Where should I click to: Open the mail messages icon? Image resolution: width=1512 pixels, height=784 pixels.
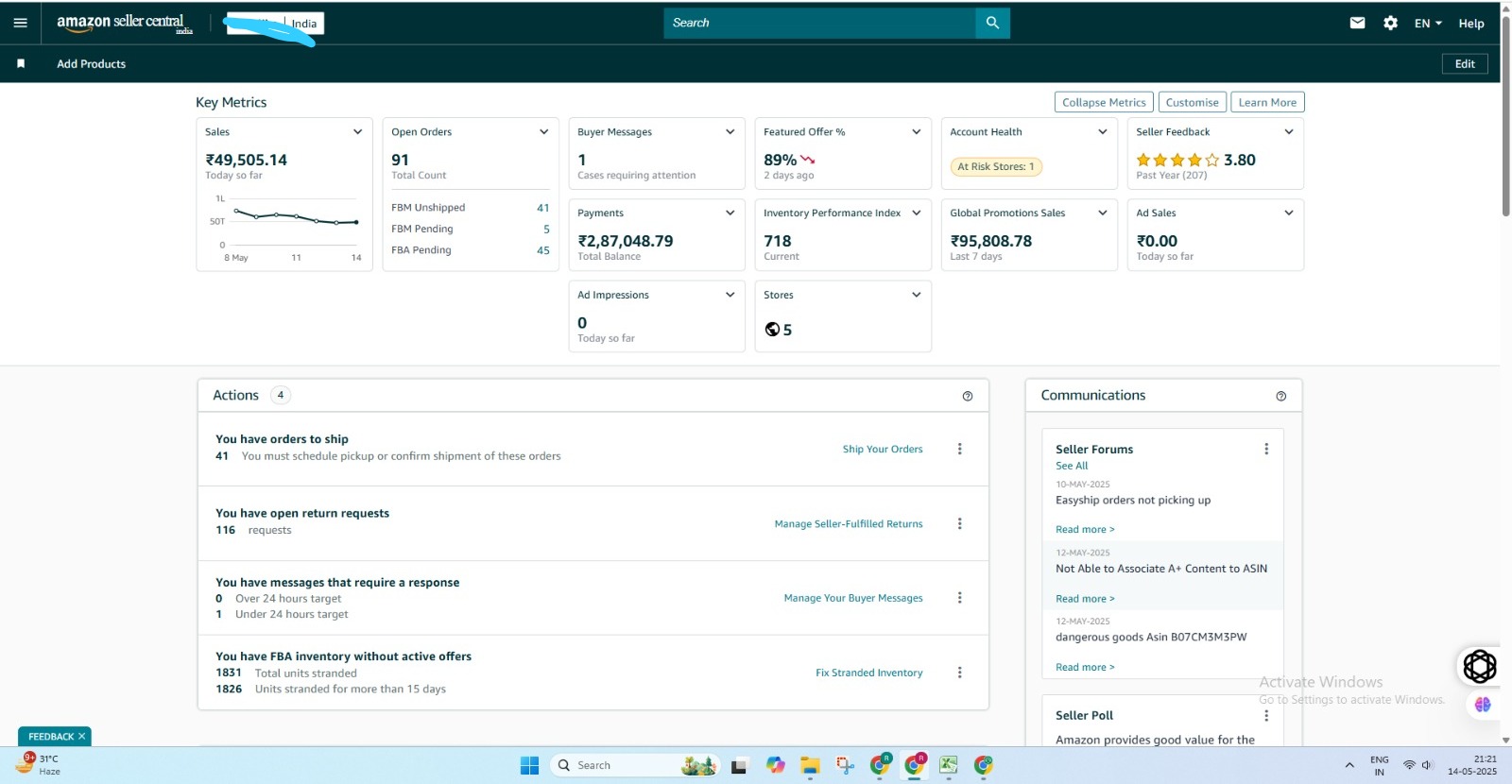pos(1357,23)
